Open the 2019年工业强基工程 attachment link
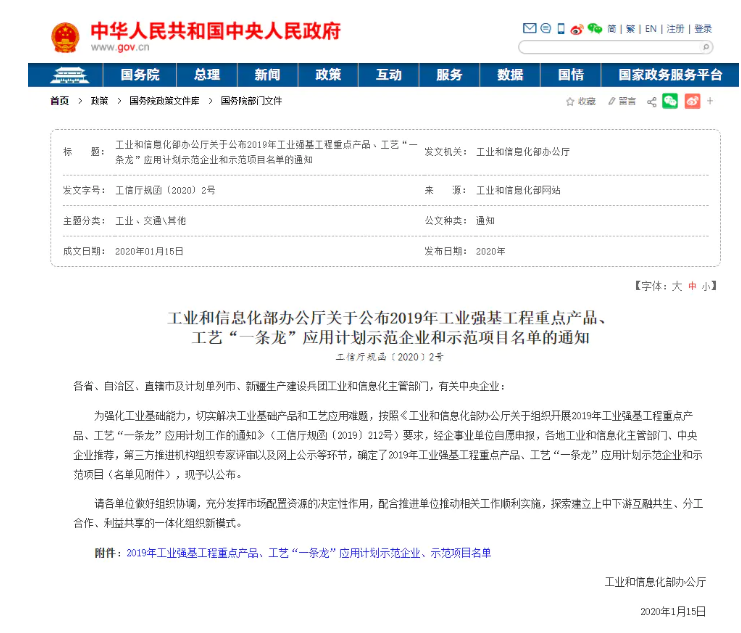The image size is (741, 633). tap(308, 553)
